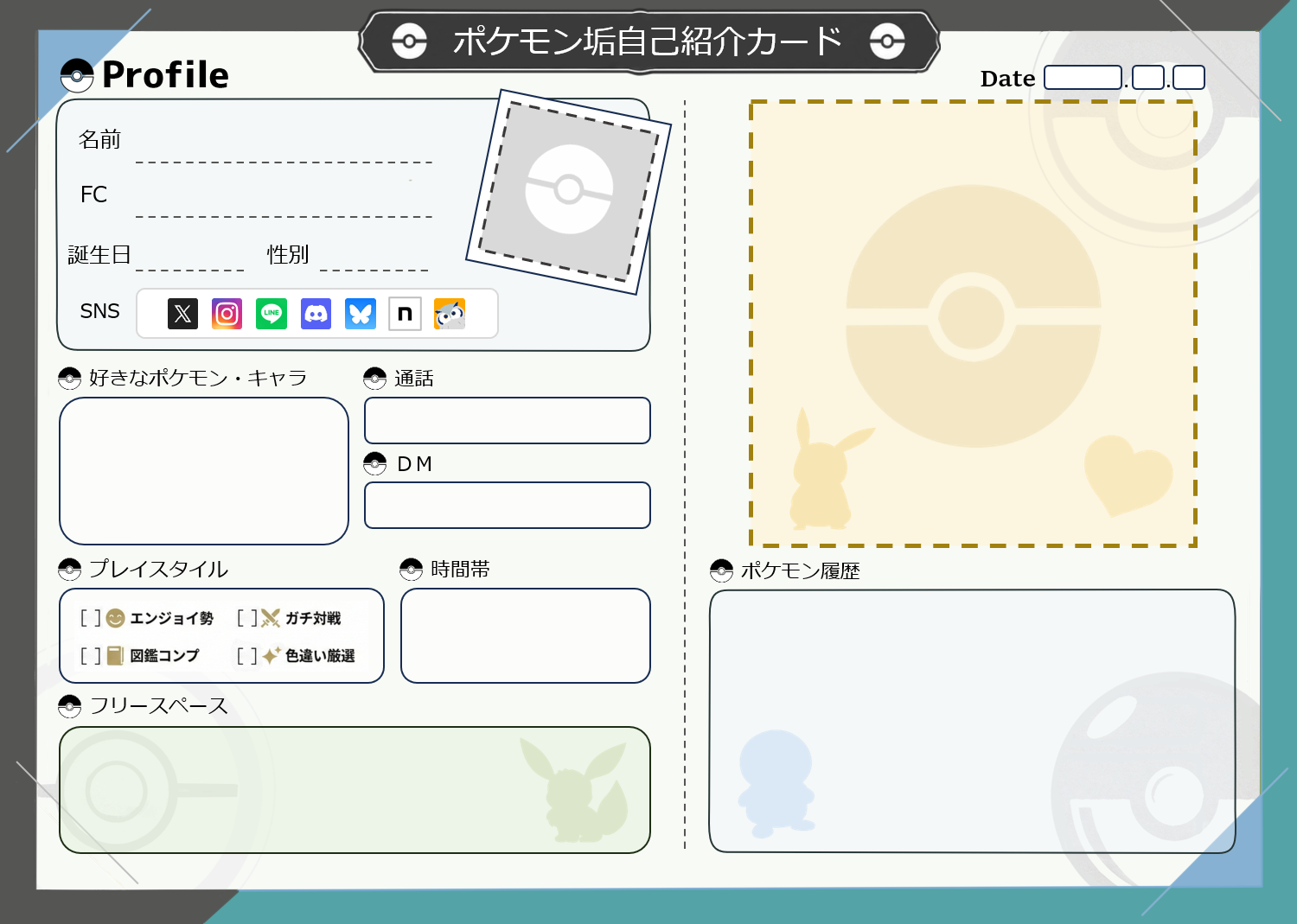Click the ポケモン履歴 entry box

pyautogui.click(x=972, y=721)
